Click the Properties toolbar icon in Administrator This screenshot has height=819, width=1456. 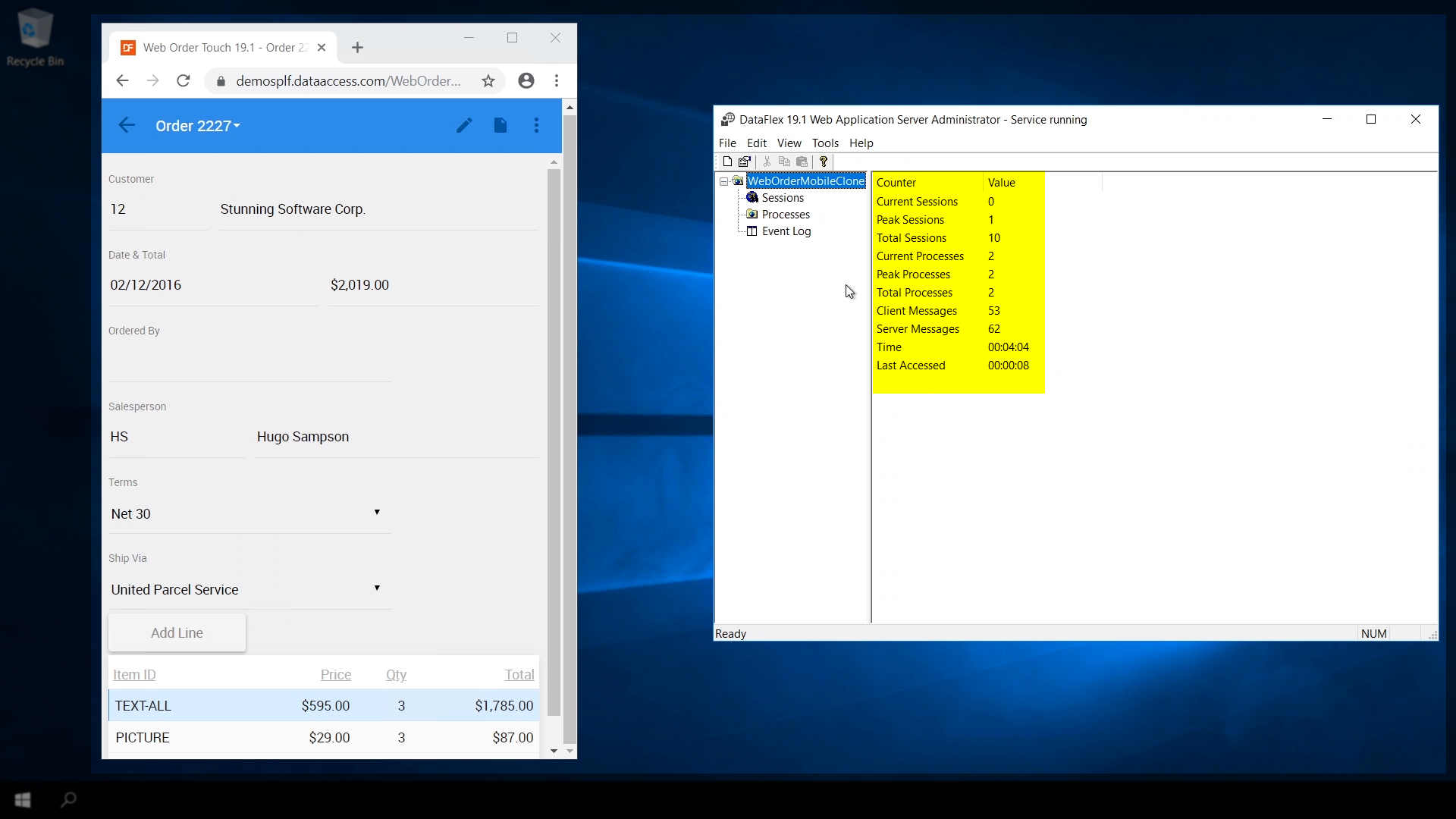[745, 162]
